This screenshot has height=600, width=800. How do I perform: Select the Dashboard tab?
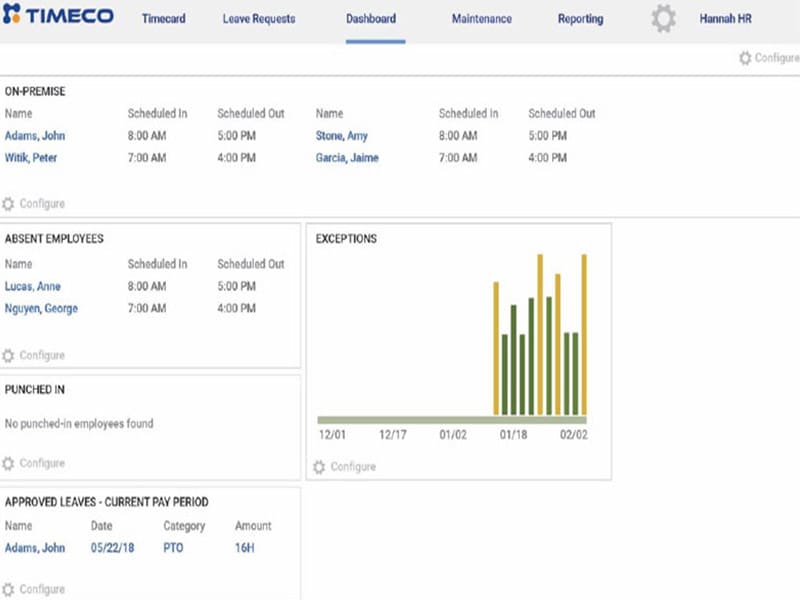[371, 19]
